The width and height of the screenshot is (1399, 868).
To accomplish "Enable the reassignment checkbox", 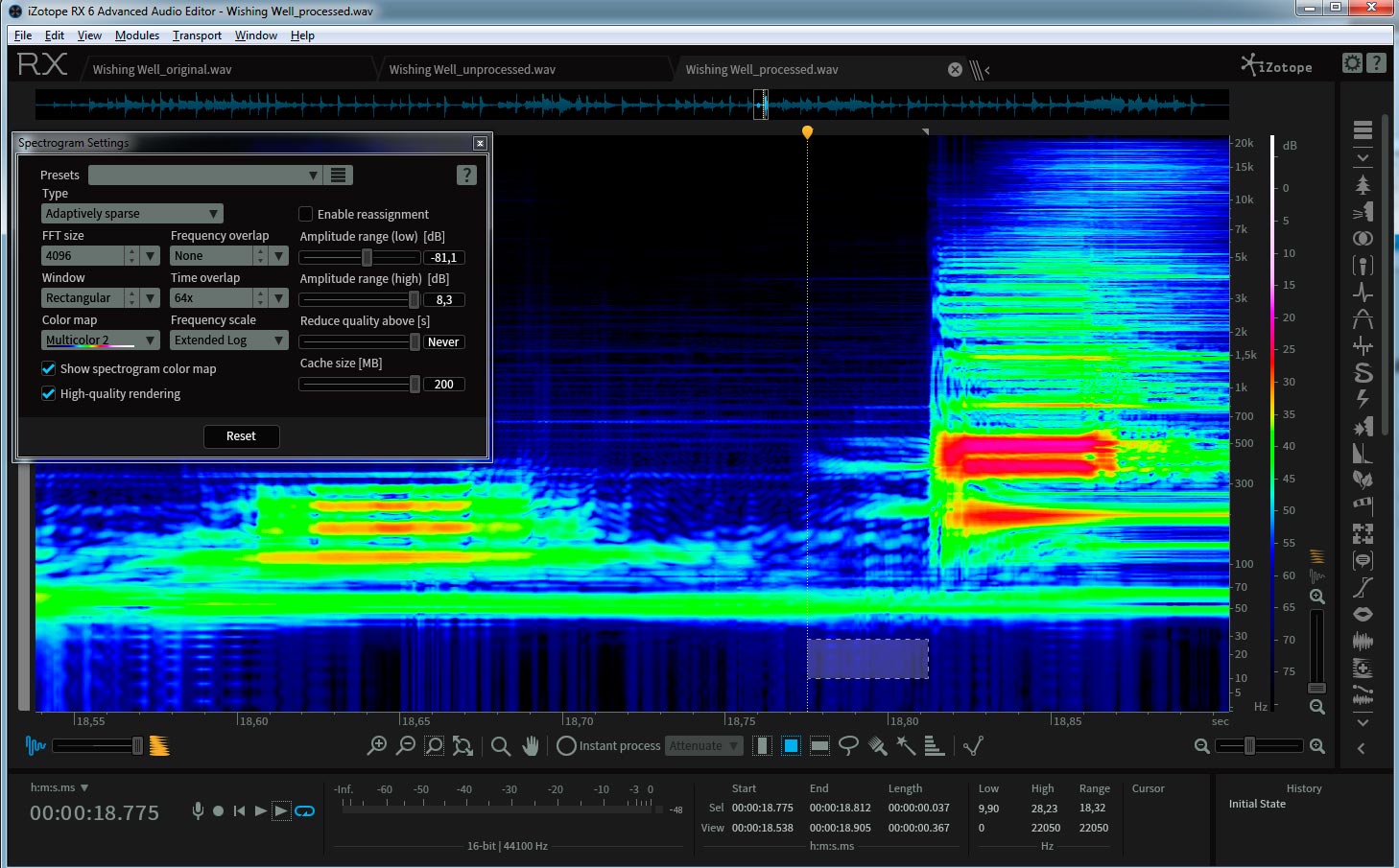I will click(x=306, y=214).
